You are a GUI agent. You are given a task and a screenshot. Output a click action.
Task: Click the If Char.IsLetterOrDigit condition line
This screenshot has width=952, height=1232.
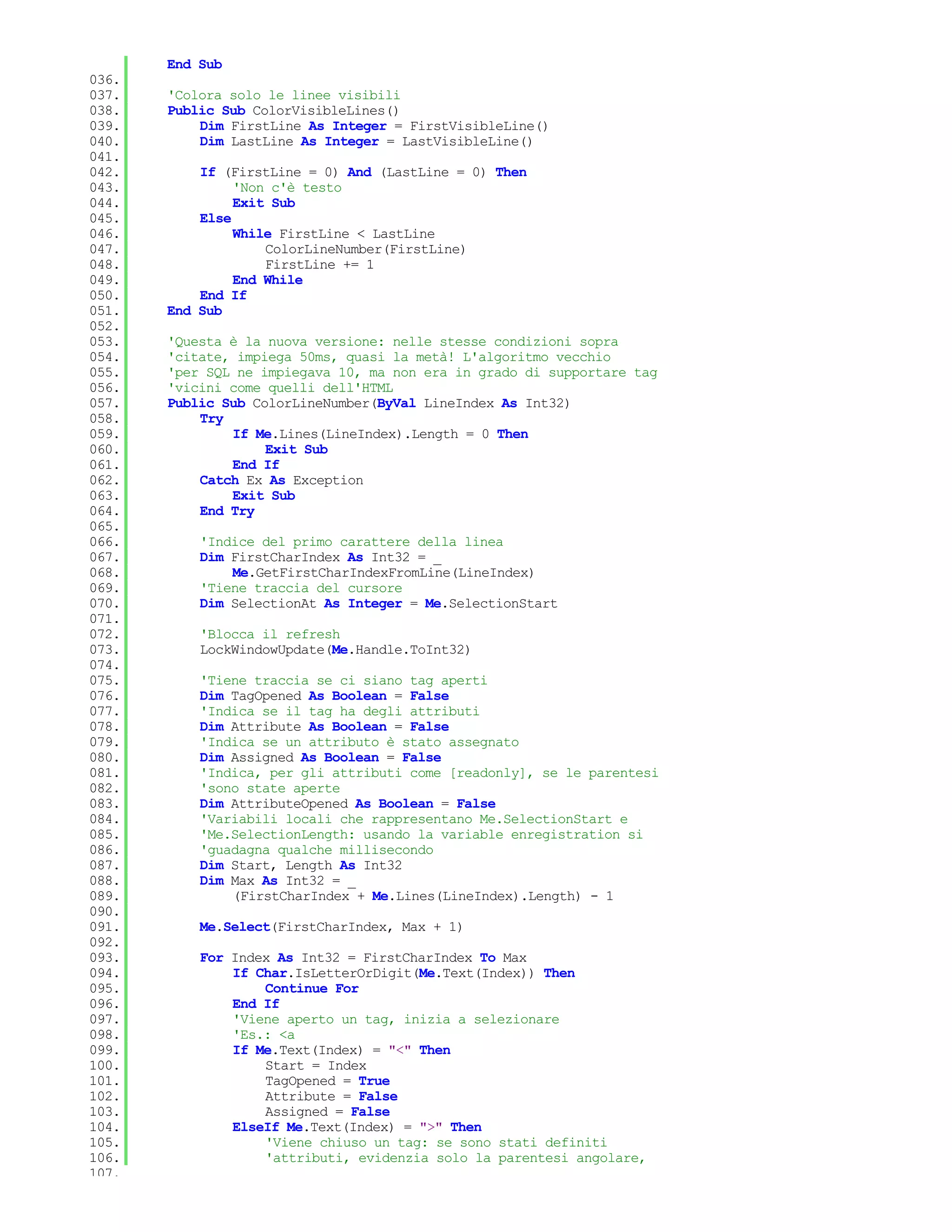pos(404,973)
